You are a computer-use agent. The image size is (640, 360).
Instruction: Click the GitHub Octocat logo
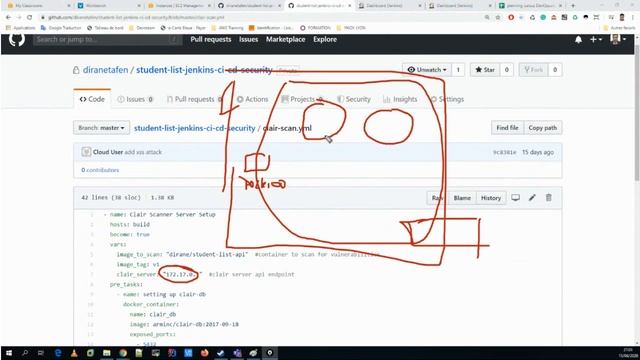17,39
